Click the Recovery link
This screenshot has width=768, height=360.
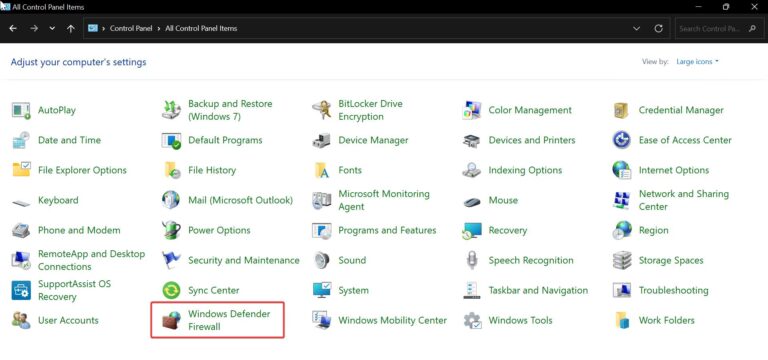click(x=507, y=230)
